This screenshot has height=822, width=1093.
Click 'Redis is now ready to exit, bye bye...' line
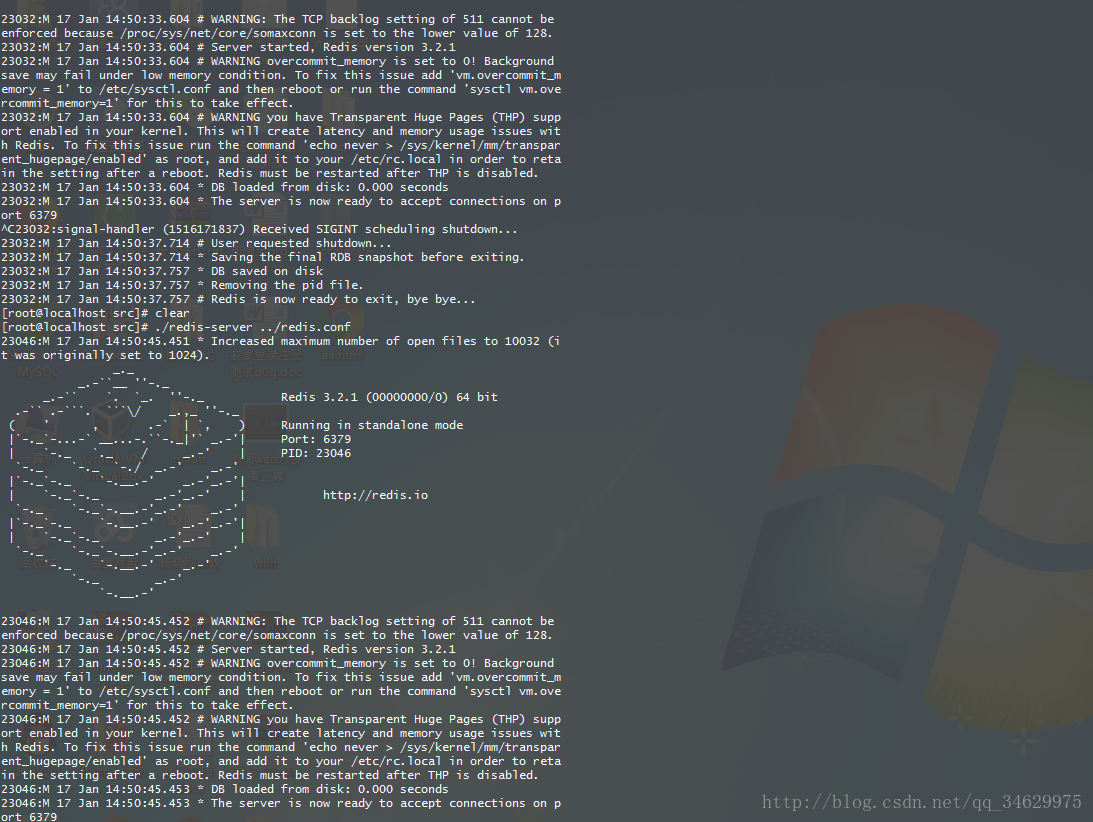tap(238, 299)
